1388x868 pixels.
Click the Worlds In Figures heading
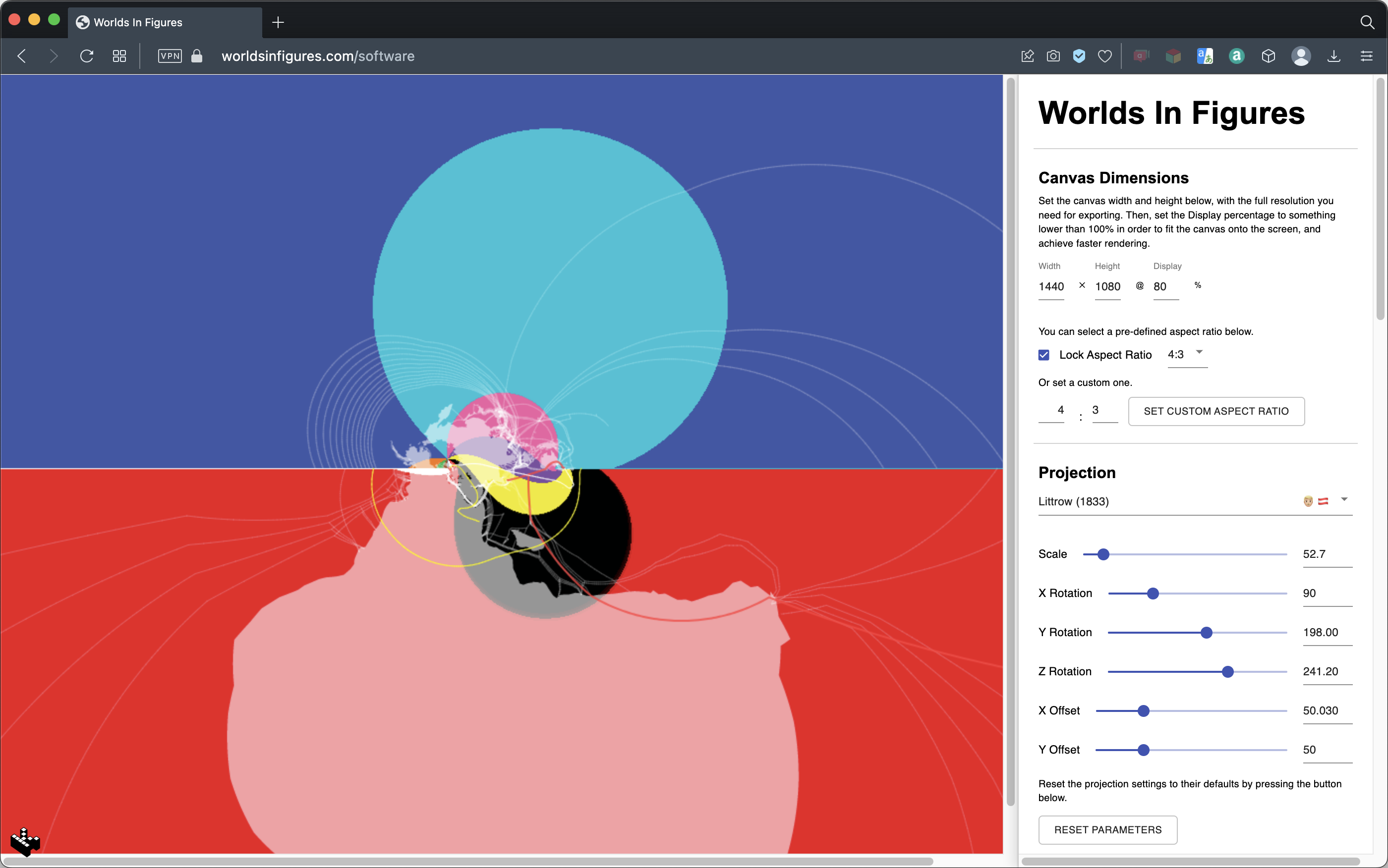coord(1171,112)
